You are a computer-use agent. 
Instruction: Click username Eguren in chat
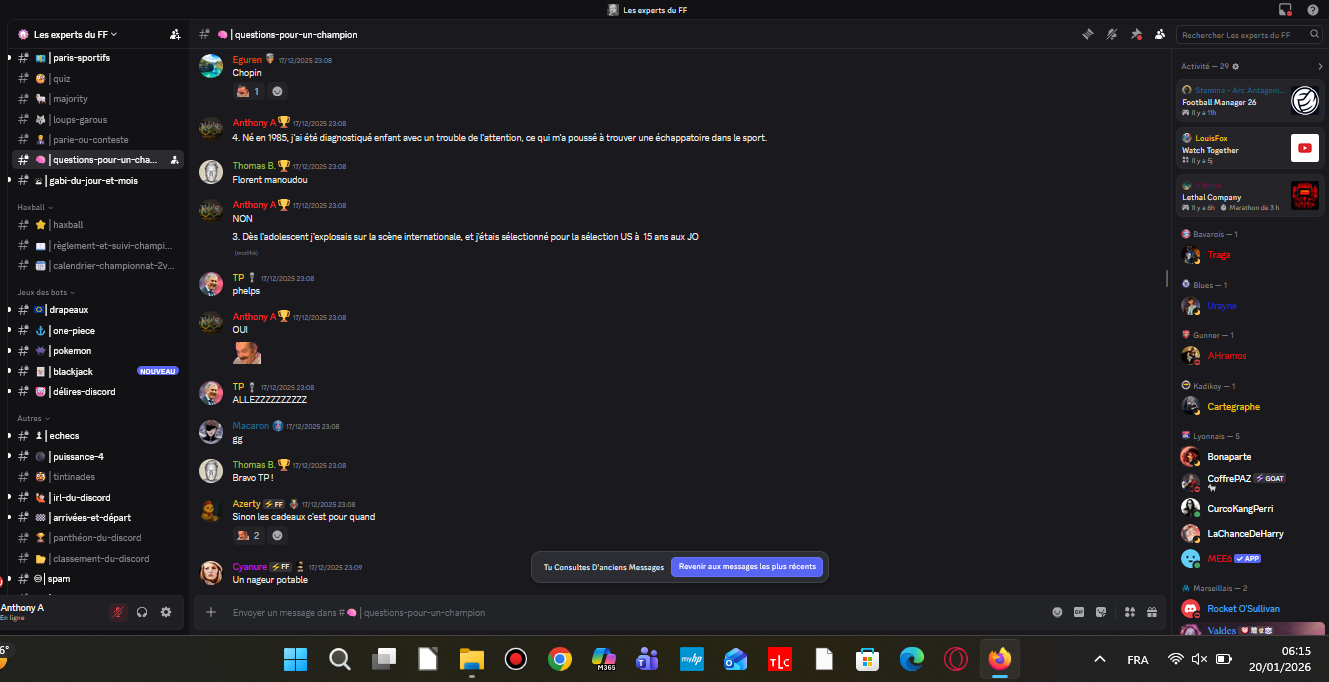(x=247, y=60)
